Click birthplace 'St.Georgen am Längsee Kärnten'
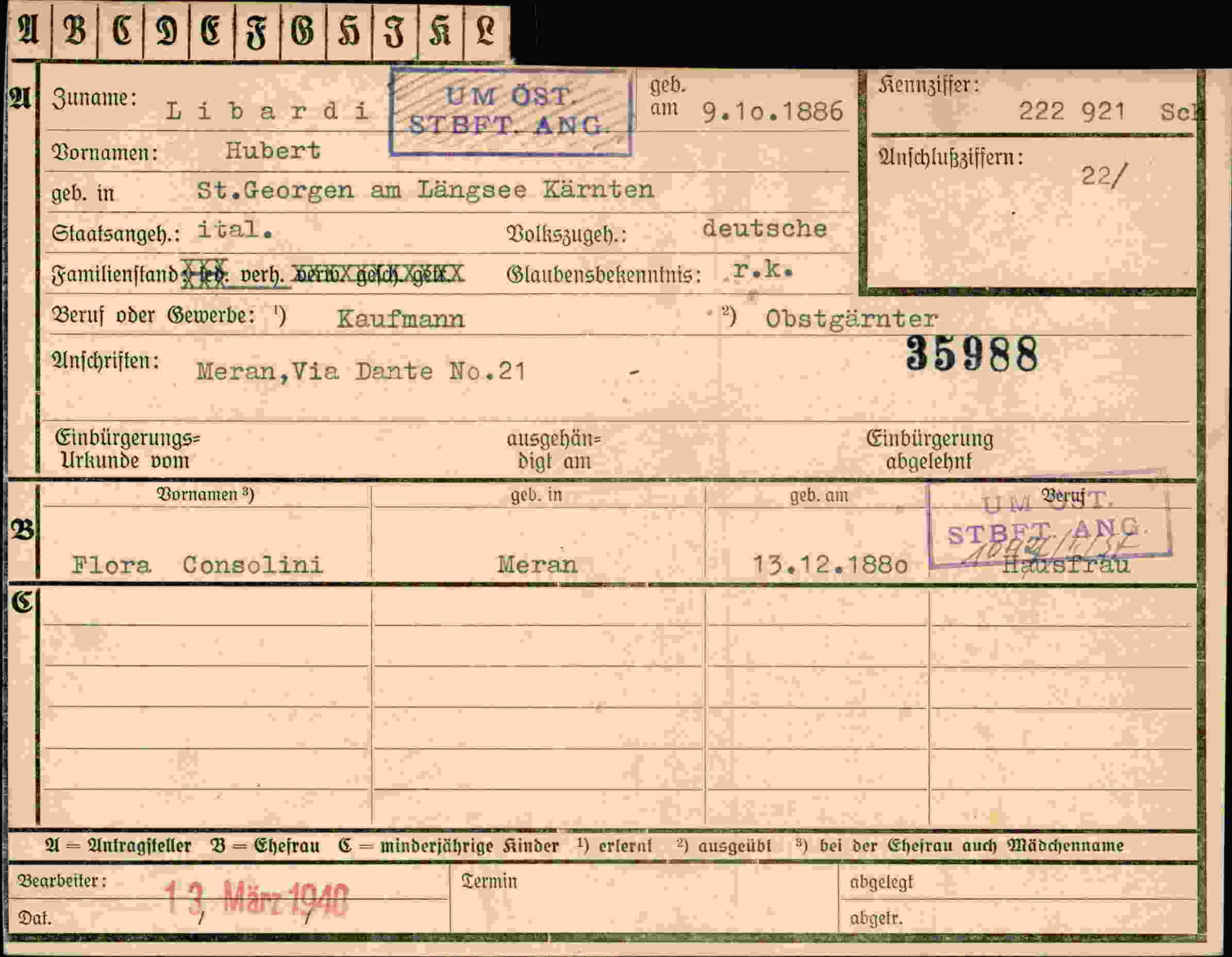1232x957 pixels. [x=425, y=190]
